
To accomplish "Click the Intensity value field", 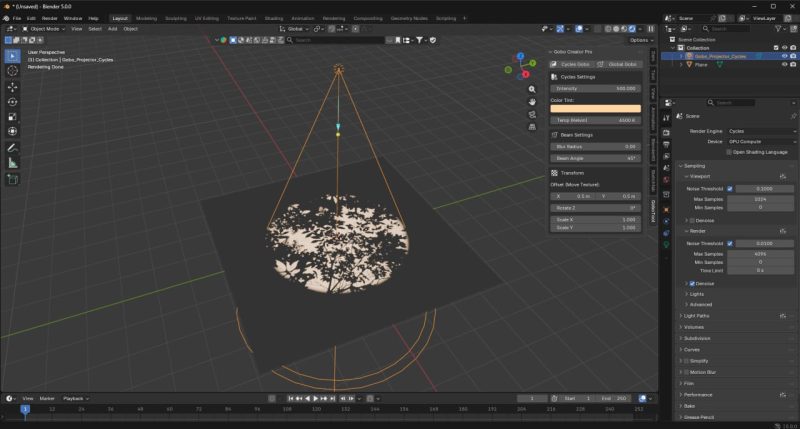I will (596, 88).
